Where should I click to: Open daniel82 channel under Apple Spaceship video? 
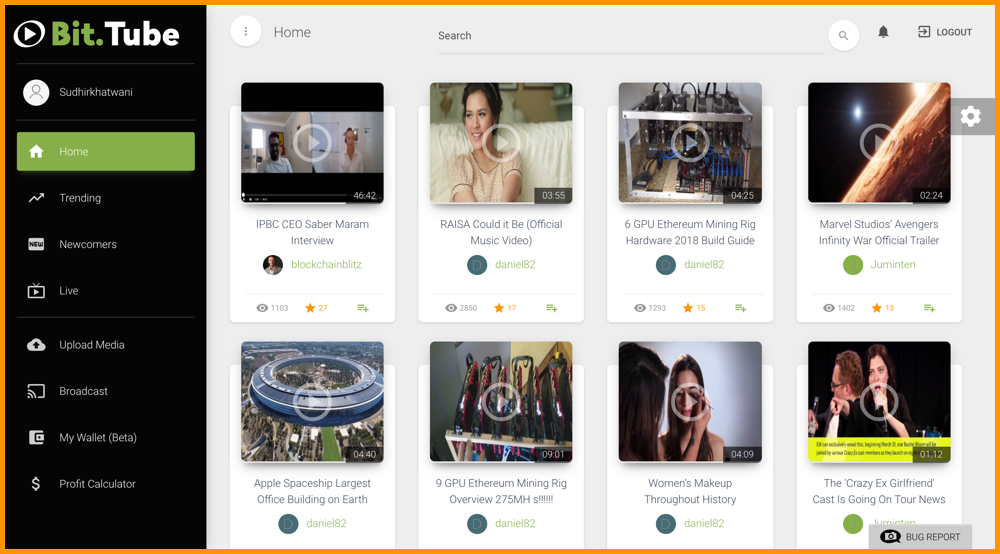point(326,523)
